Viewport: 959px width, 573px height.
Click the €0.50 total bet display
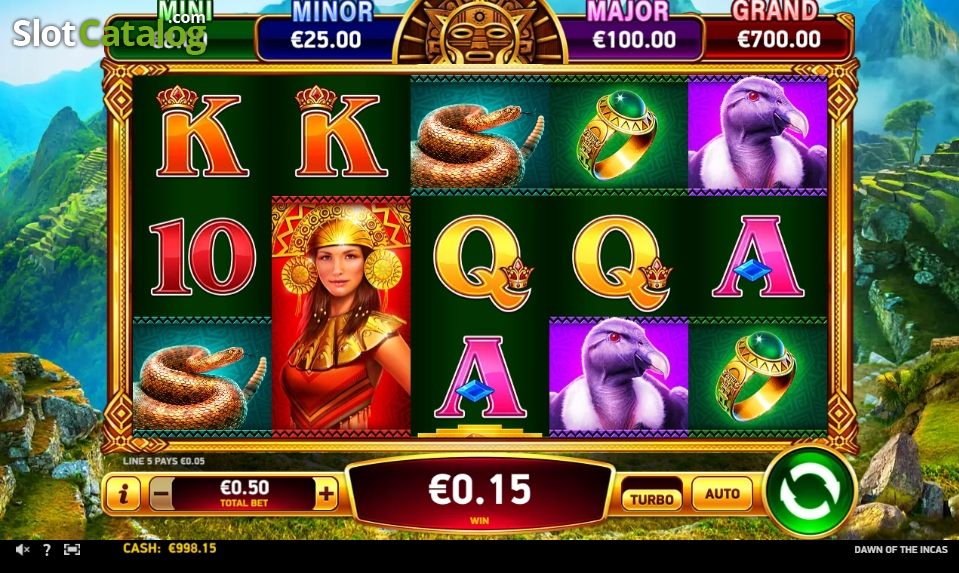click(244, 493)
